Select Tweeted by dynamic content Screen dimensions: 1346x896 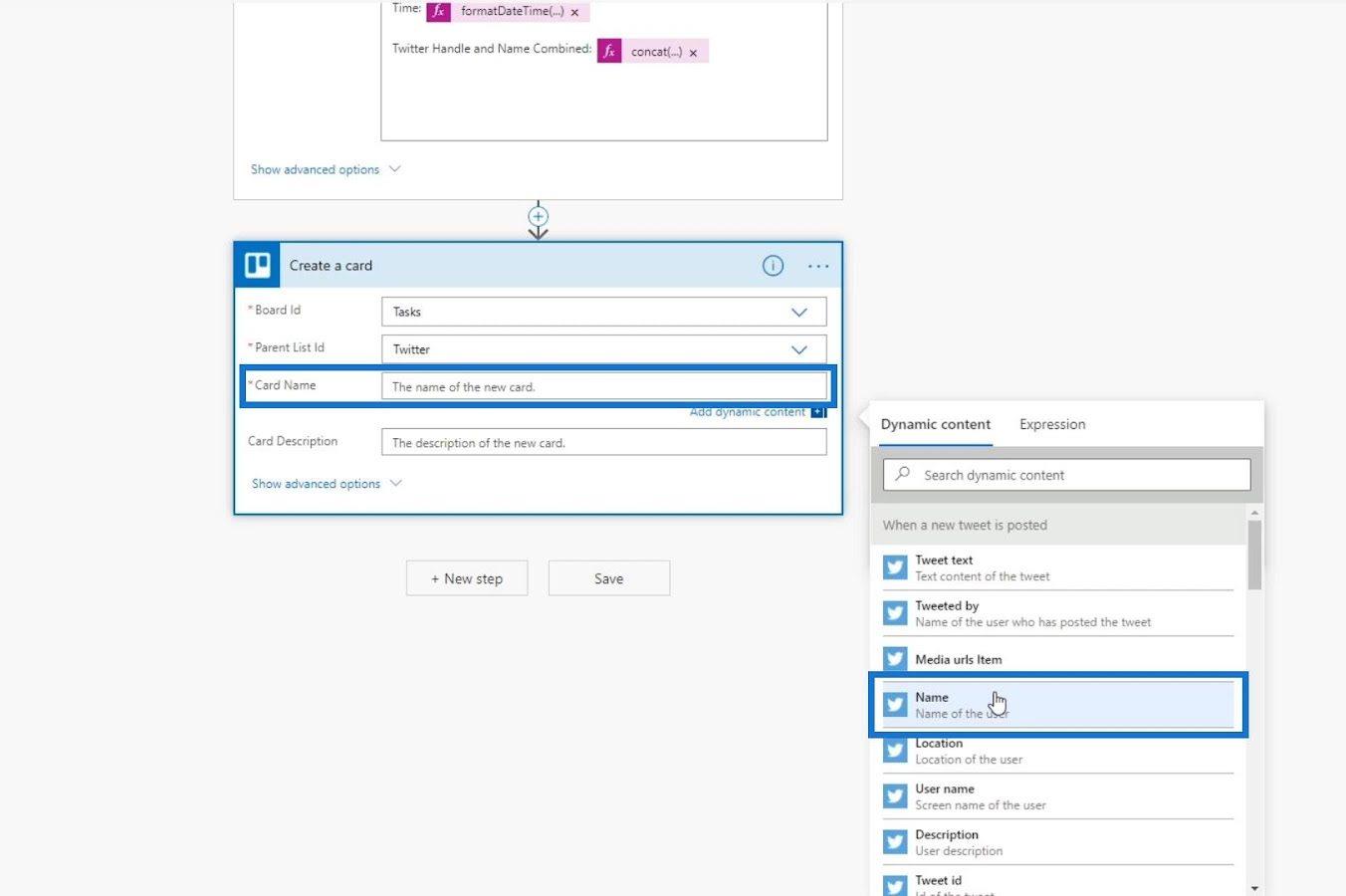pyautogui.click(x=1057, y=613)
